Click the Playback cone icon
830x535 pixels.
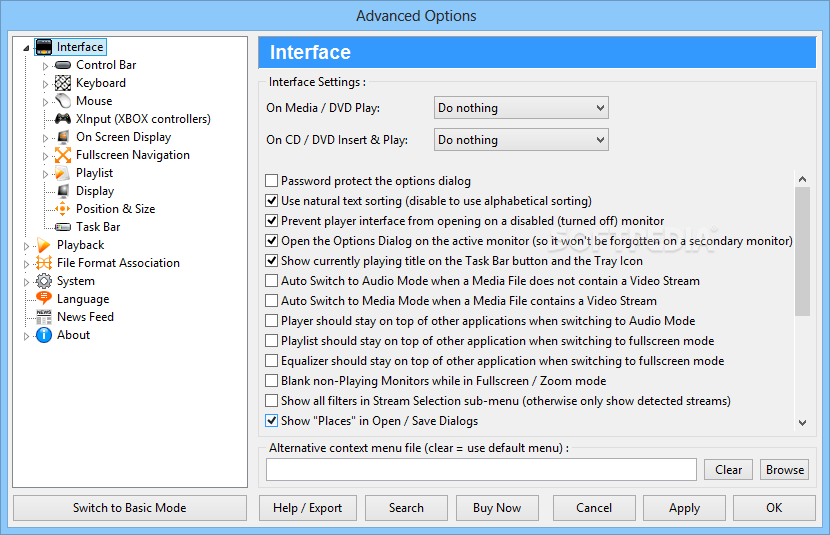(44, 245)
